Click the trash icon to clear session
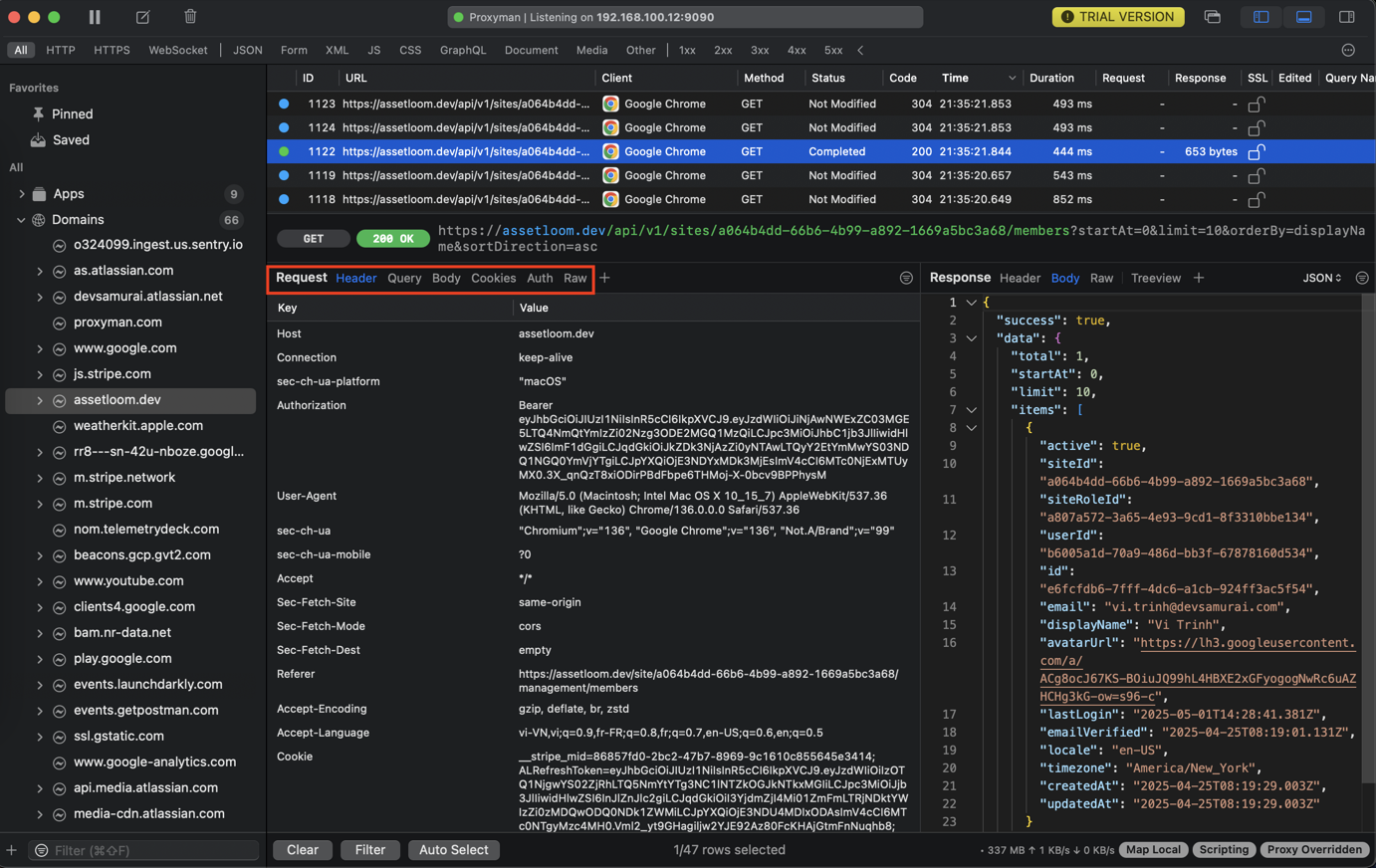1376x868 pixels. coord(190,17)
